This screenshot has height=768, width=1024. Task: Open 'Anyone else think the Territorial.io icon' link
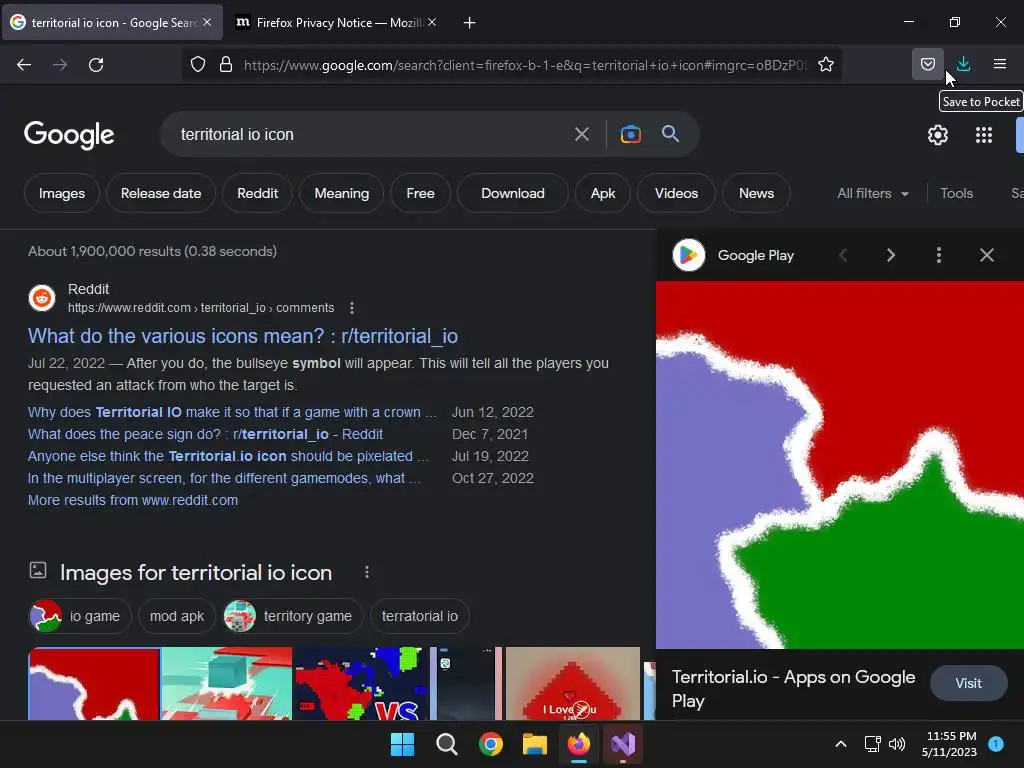(x=228, y=456)
